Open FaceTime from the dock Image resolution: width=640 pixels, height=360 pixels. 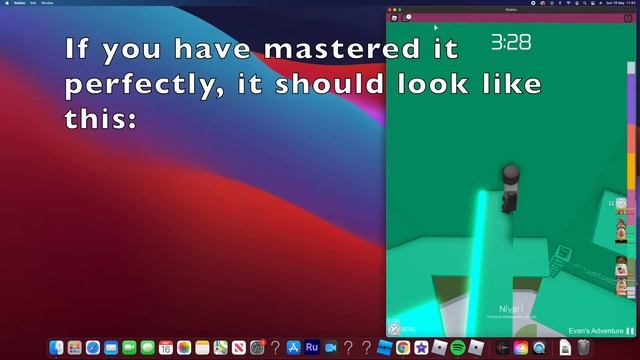[129, 348]
